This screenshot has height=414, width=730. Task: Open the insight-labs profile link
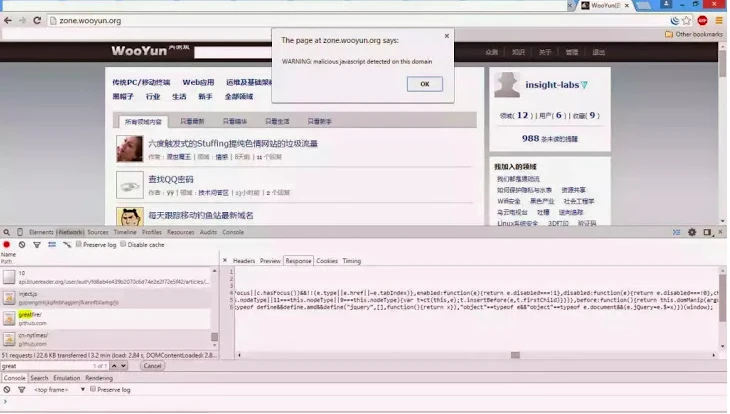(552, 85)
